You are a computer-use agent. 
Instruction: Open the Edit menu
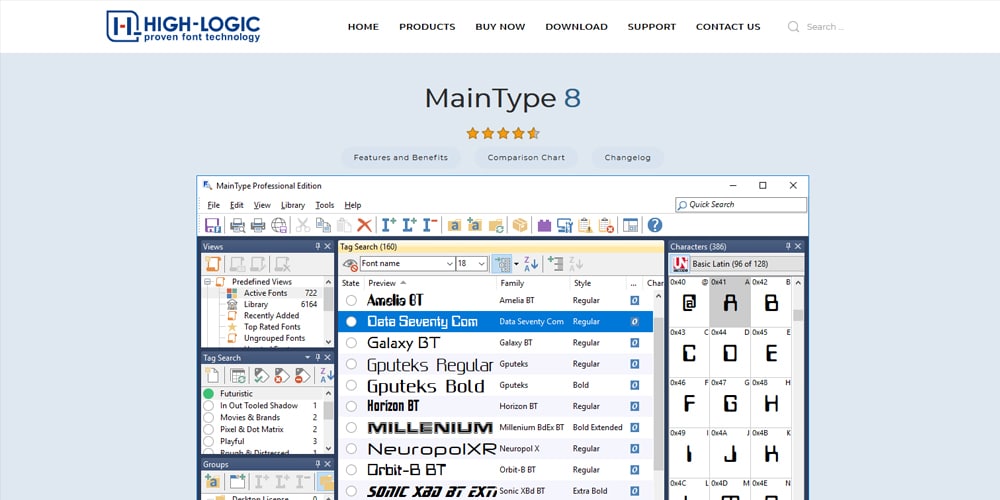(237, 205)
